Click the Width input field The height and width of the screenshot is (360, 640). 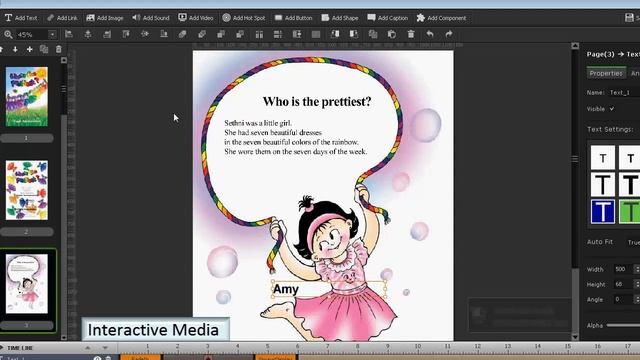click(x=622, y=269)
